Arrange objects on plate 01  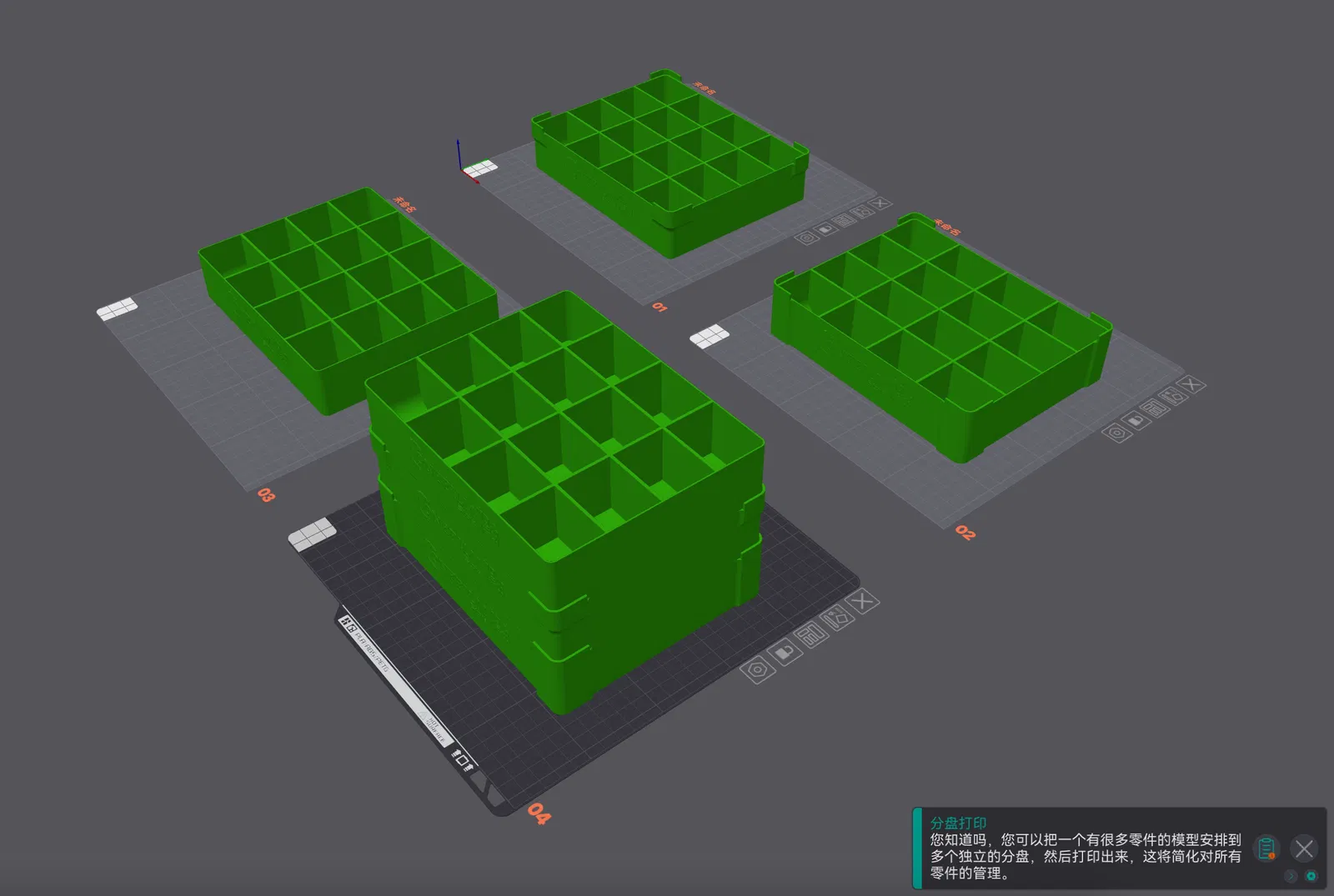click(844, 220)
